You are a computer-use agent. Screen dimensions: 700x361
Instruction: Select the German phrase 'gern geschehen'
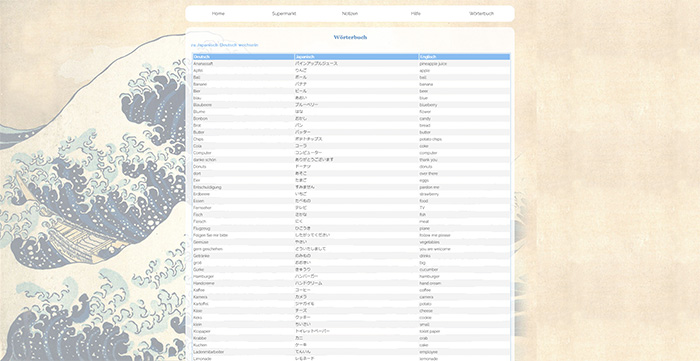[208, 249]
